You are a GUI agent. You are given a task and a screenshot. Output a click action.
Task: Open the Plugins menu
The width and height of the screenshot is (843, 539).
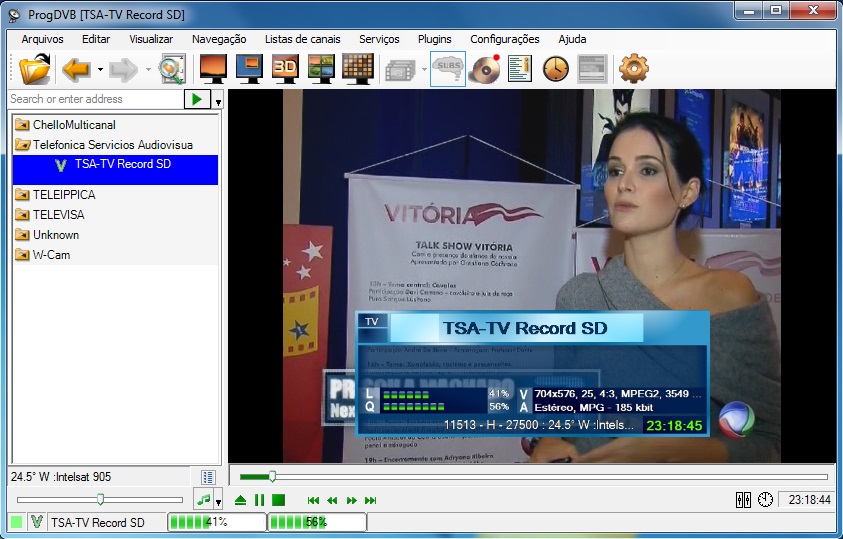pos(434,39)
